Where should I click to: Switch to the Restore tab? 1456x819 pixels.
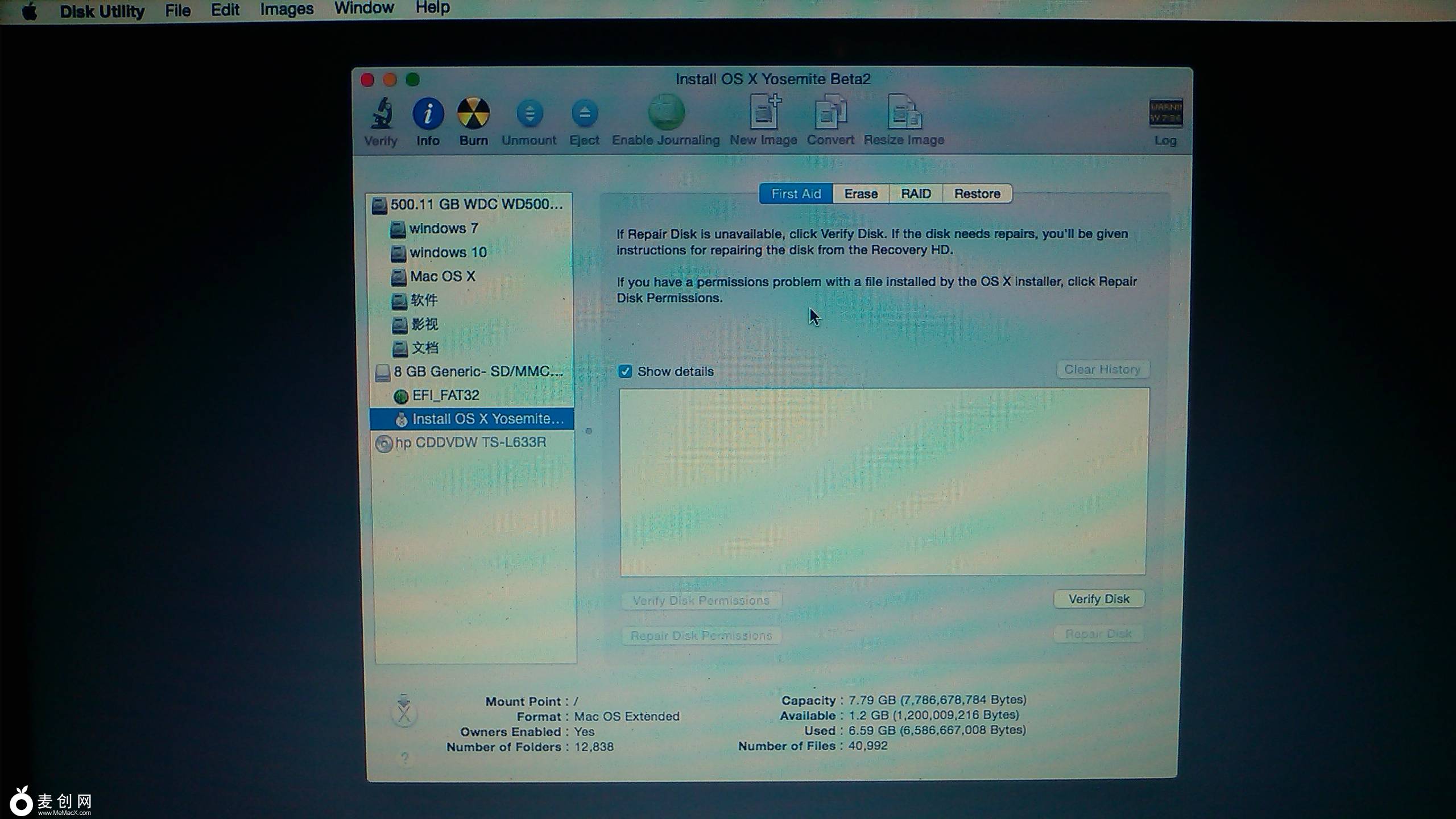coord(977,194)
